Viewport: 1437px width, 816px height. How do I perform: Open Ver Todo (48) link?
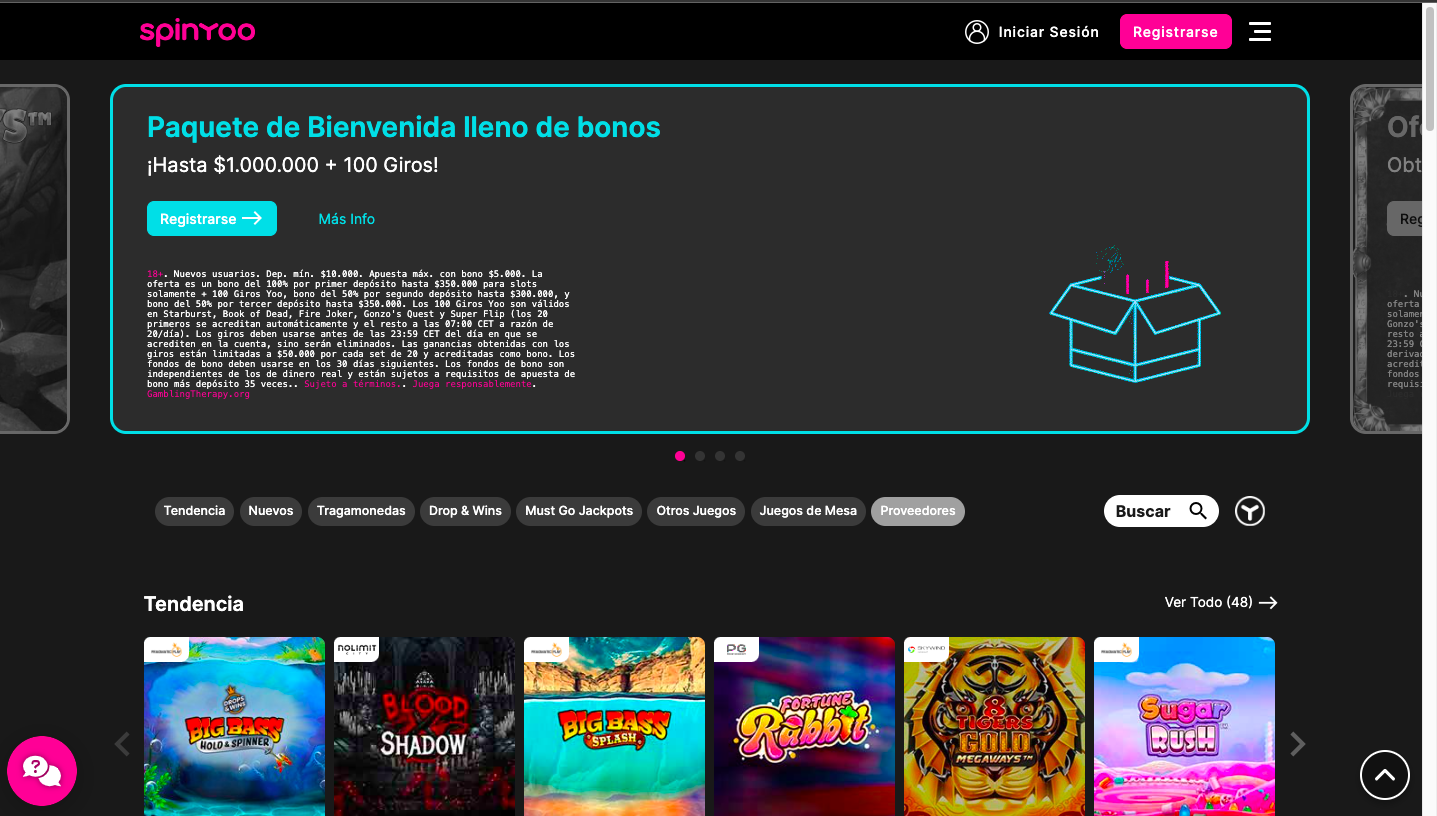click(x=1221, y=603)
